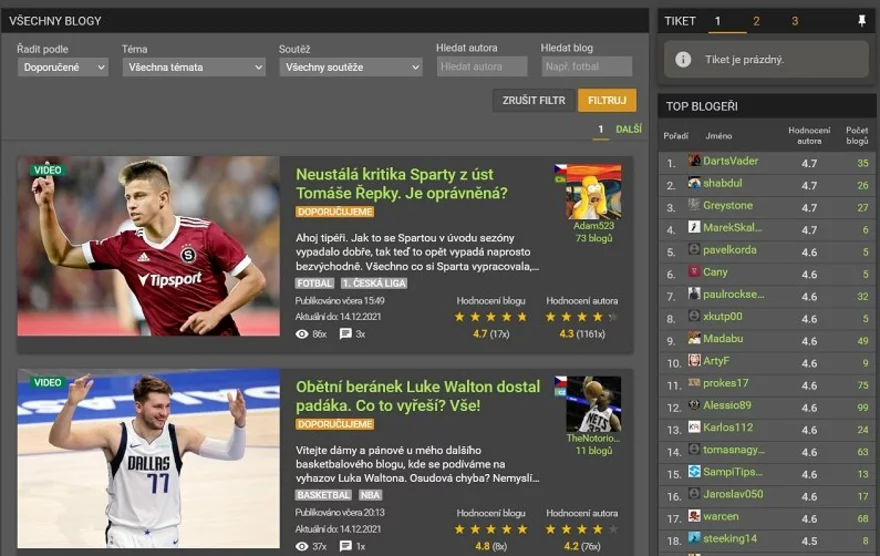Switch to ticket tab 2

click(756, 21)
